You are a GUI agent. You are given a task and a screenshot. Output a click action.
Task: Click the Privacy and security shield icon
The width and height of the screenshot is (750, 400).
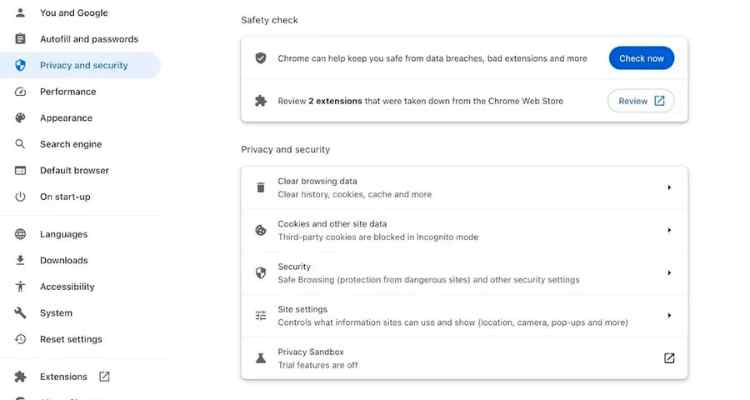click(20, 65)
